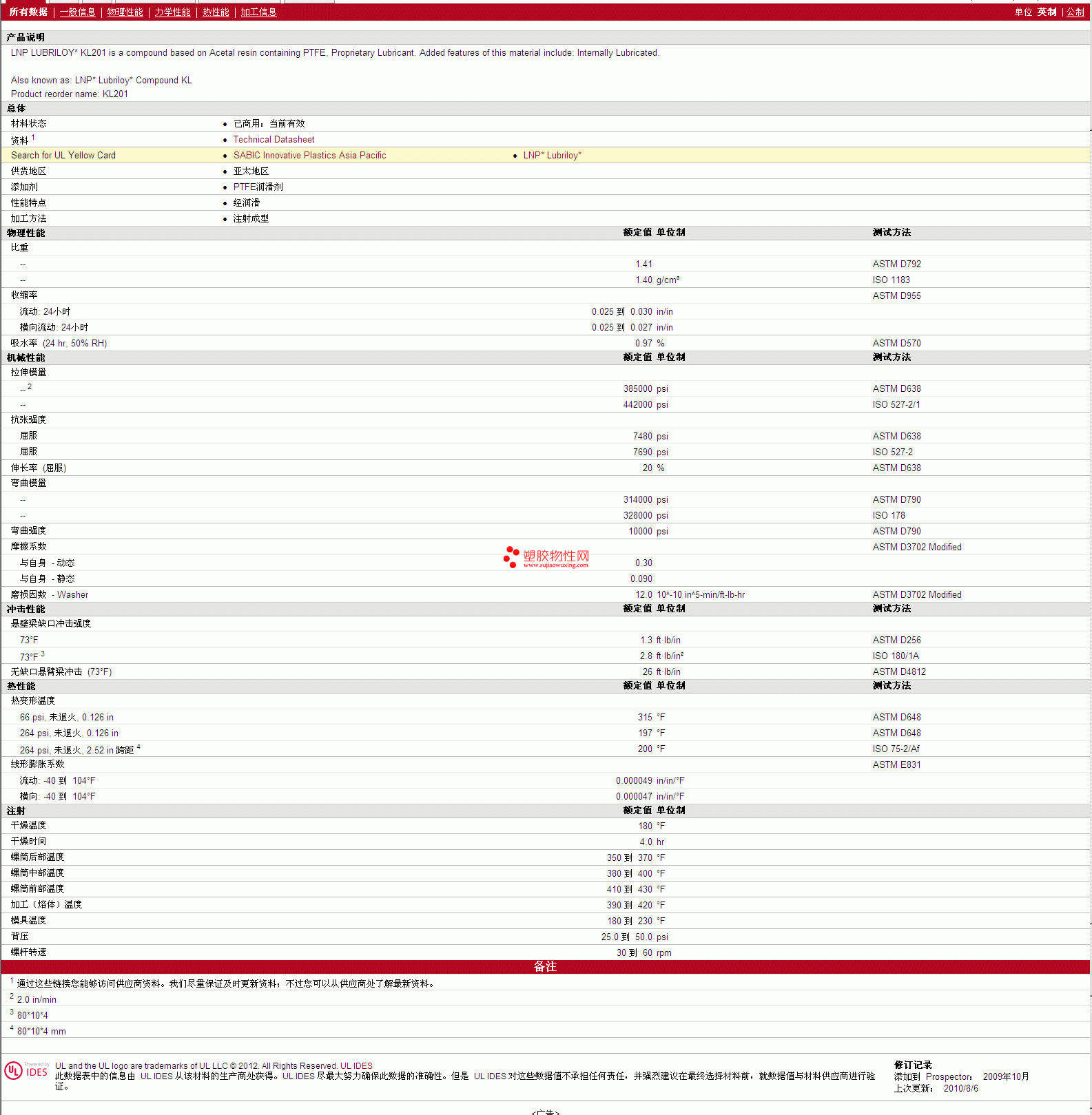Switch to the 物理性能 tab
This screenshot has height=1115, width=1092.
point(125,12)
